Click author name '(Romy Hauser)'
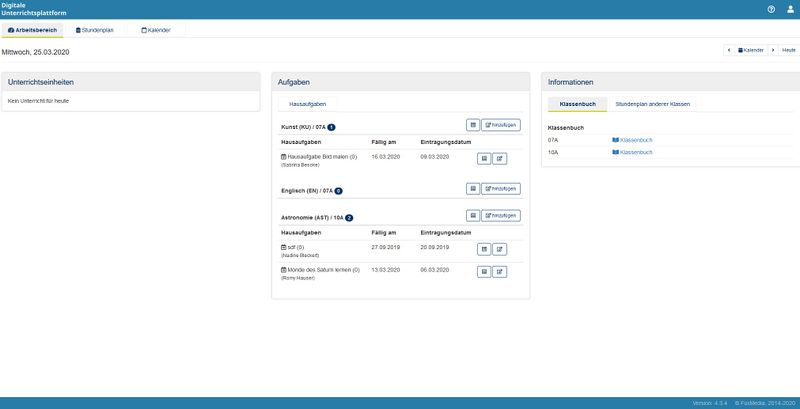Screen dimensions: 800x409 click(298, 278)
